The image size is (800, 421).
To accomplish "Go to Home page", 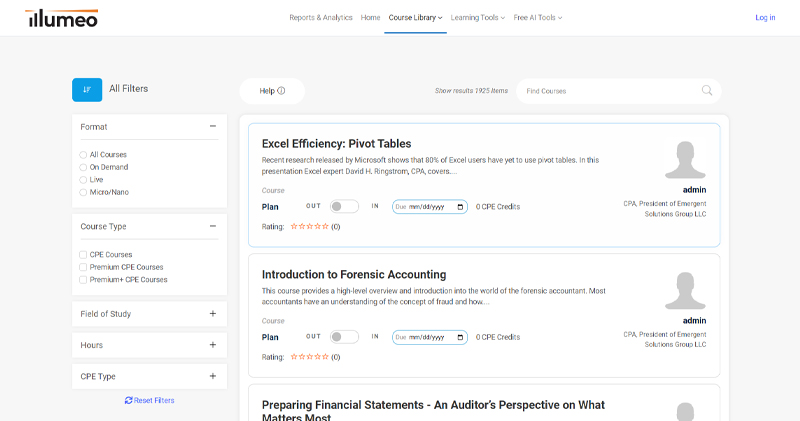I will tap(370, 17).
